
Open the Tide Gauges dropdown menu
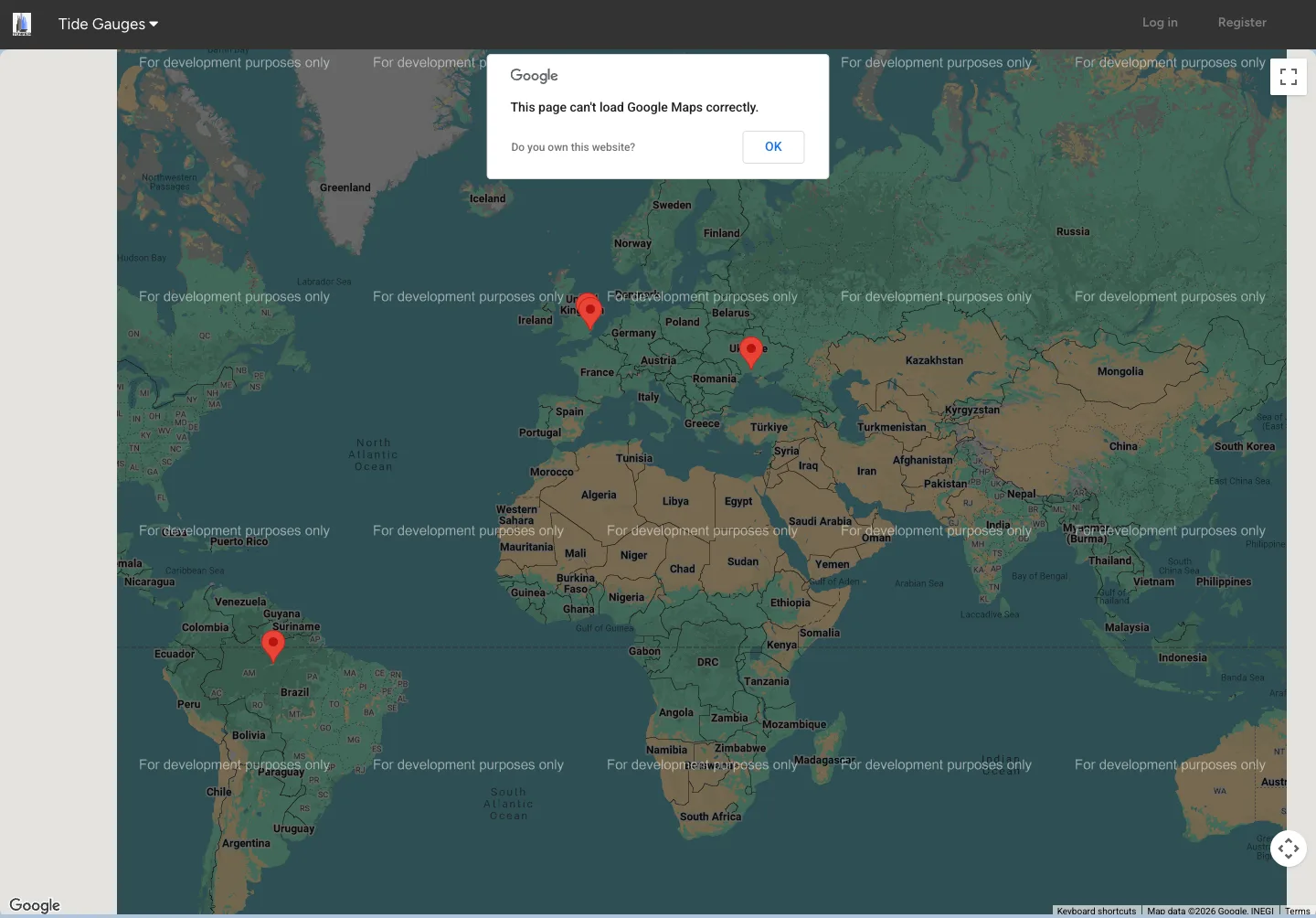tap(108, 24)
